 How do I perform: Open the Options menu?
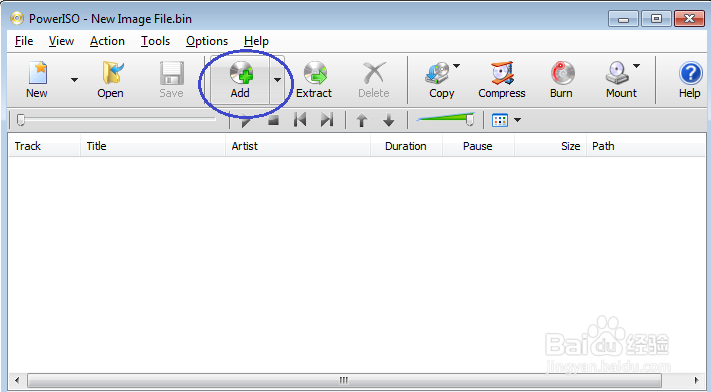(207, 41)
